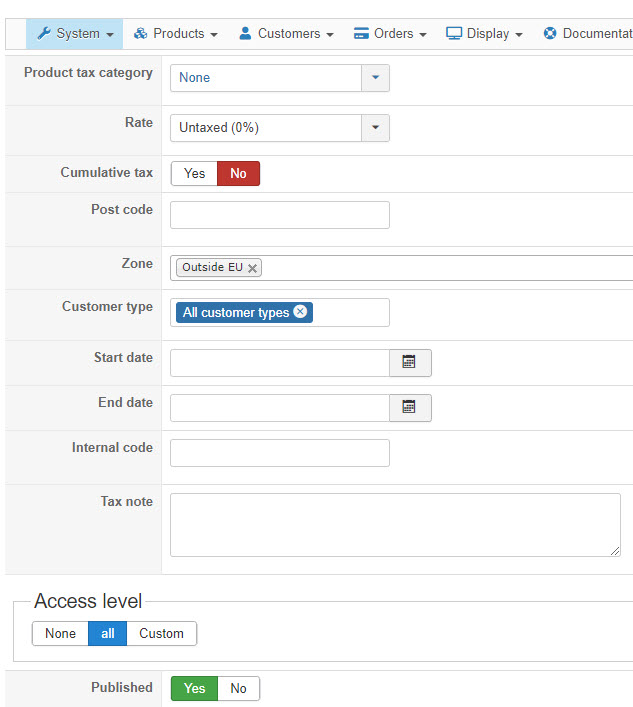This screenshot has height=707, width=633.
Task: Select None access level
Action: pos(60,633)
